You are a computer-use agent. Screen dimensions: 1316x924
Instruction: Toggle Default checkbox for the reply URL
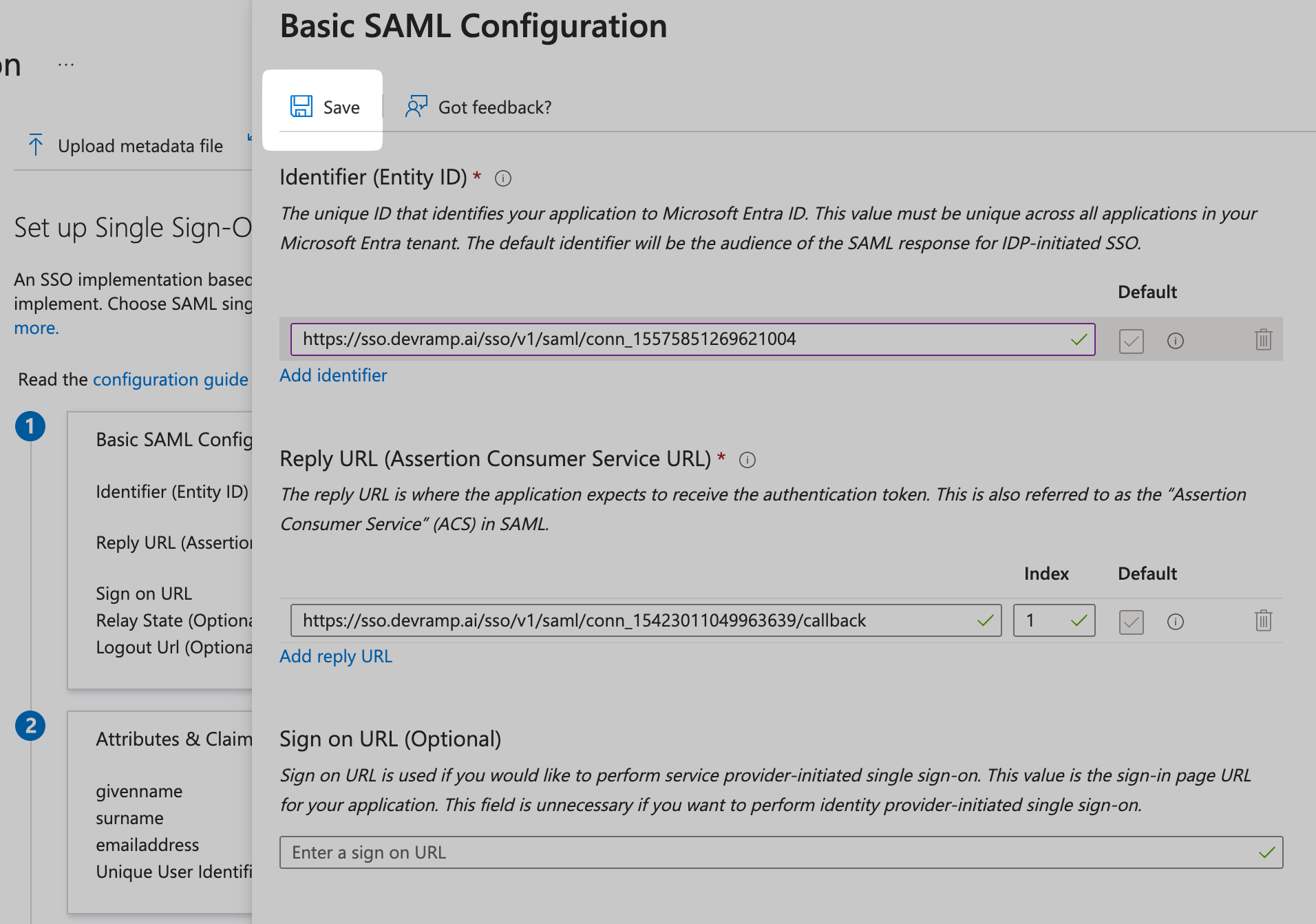tap(1131, 622)
